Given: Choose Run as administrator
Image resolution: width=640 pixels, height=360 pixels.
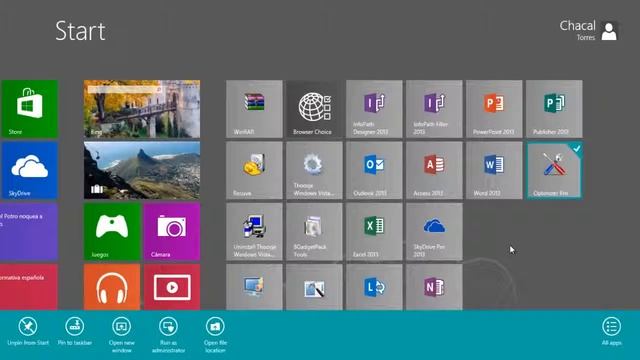Looking at the screenshot, I should coord(168,335).
